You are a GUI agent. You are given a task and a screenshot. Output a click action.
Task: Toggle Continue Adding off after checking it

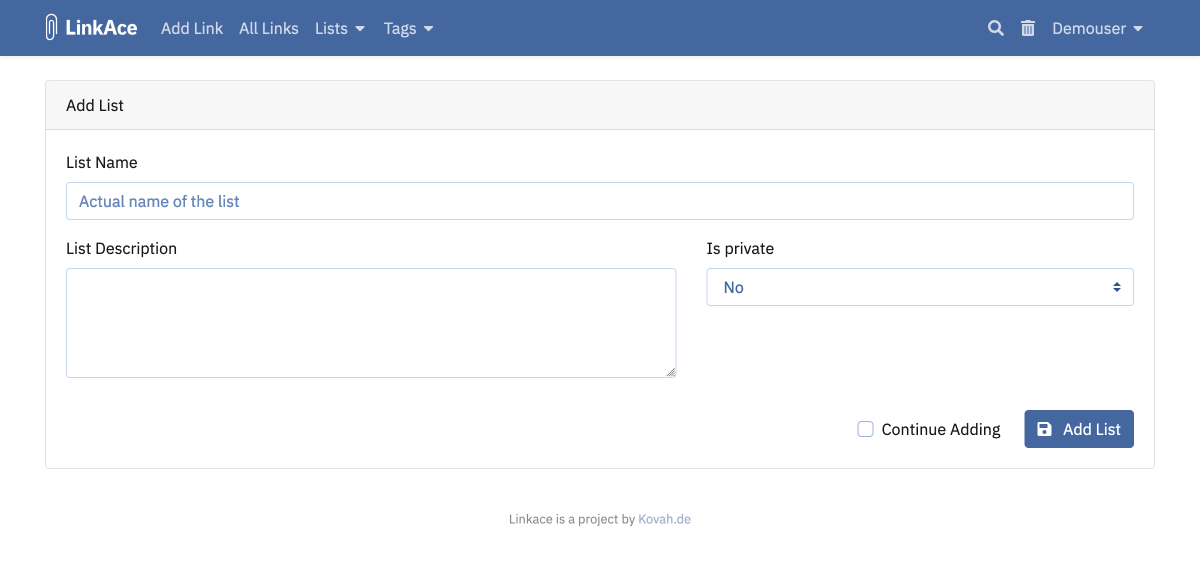tap(865, 428)
